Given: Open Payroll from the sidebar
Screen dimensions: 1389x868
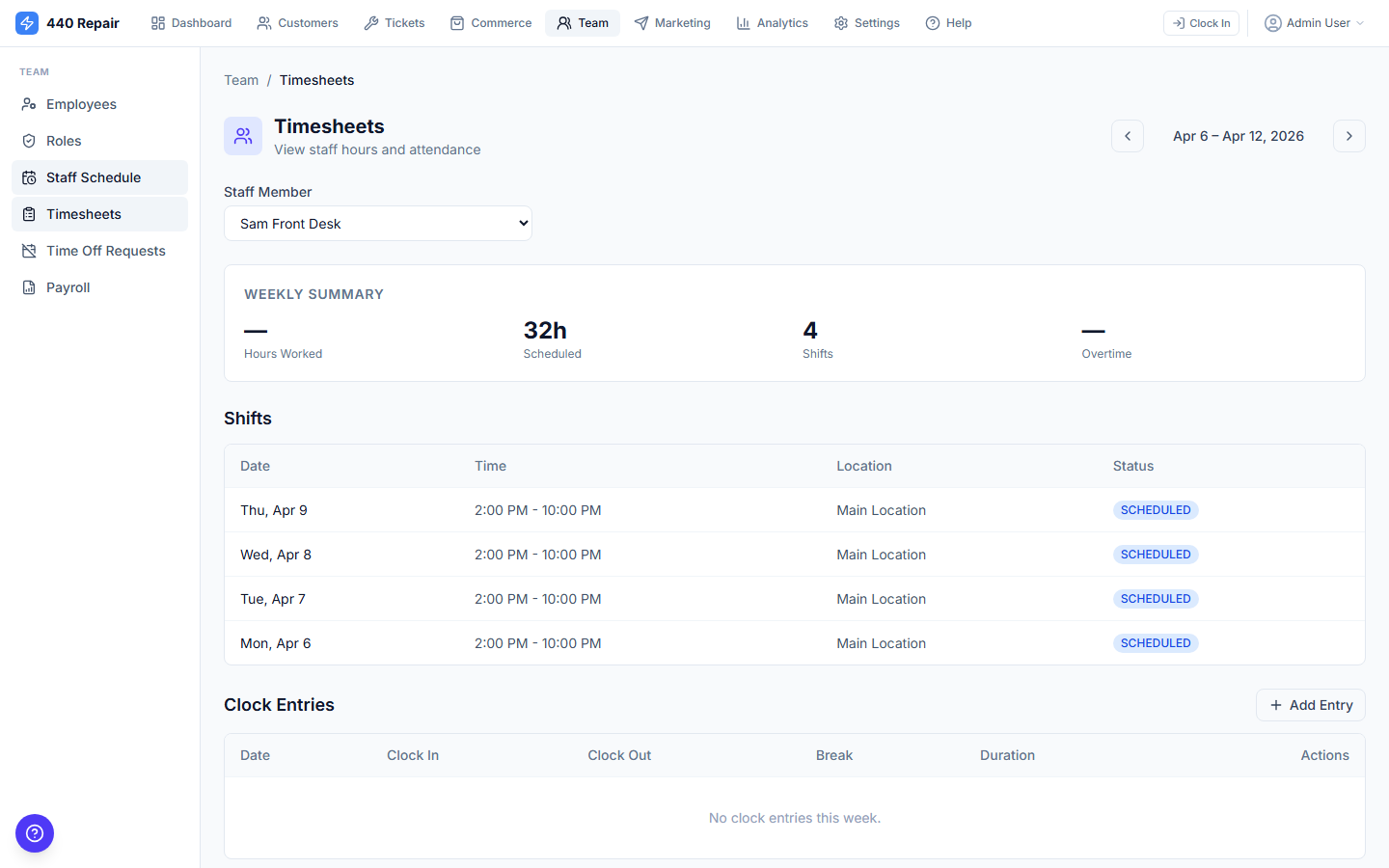Looking at the screenshot, I should (x=67, y=286).
